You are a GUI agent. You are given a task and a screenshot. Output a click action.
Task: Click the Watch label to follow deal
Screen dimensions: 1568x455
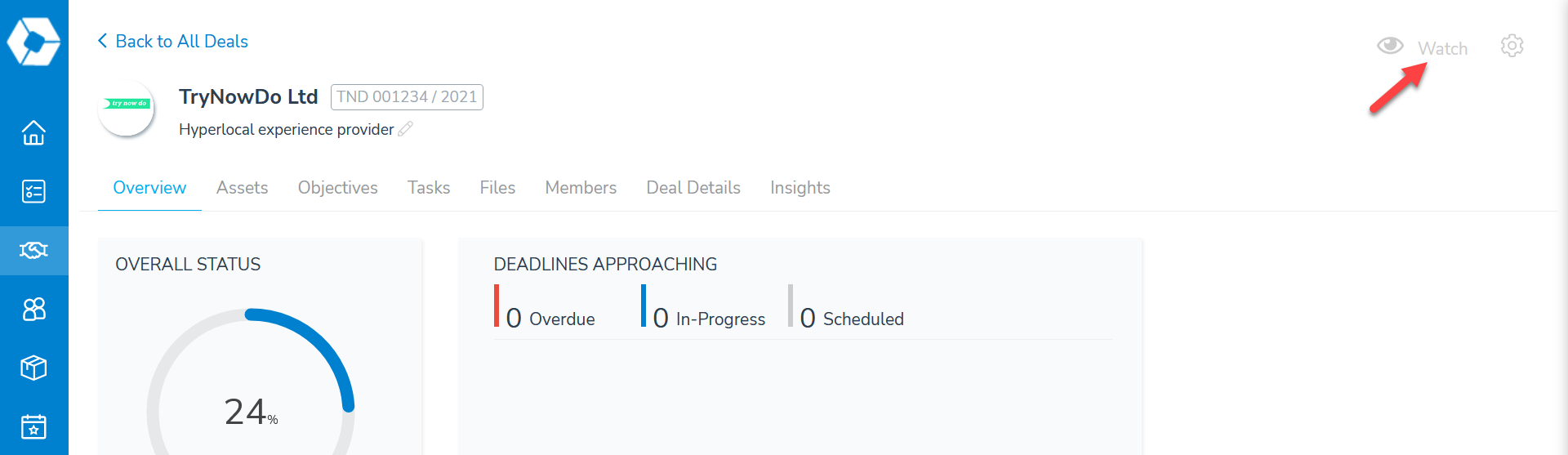pos(1442,49)
